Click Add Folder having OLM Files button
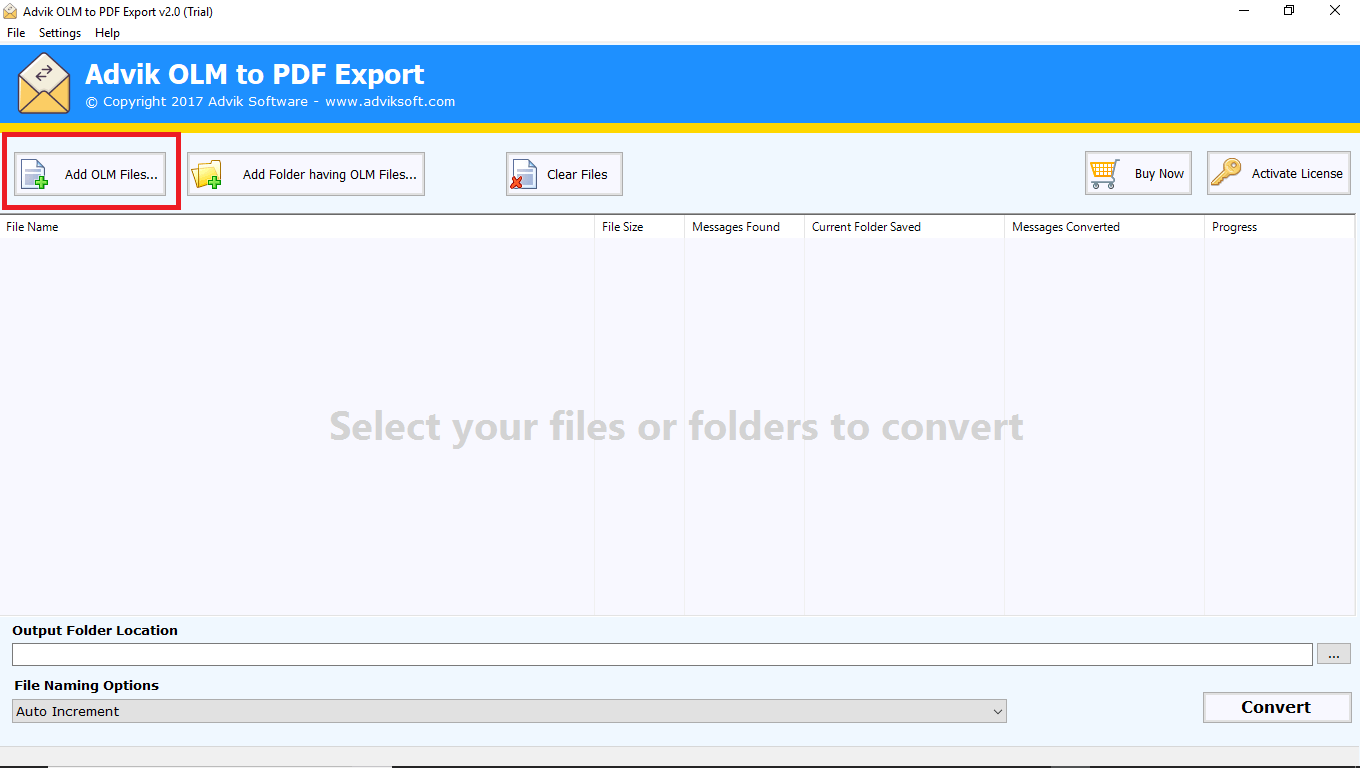This screenshot has width=1360, height=768. [305, 173]
